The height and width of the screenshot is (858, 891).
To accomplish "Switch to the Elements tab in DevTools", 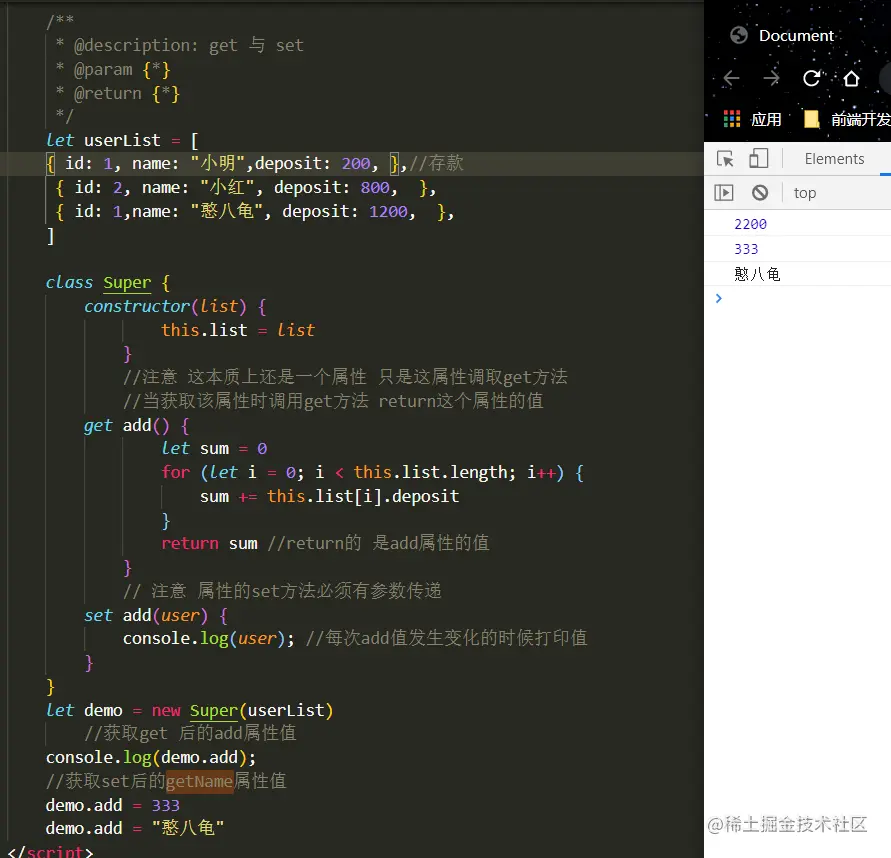I will [834, 158].
